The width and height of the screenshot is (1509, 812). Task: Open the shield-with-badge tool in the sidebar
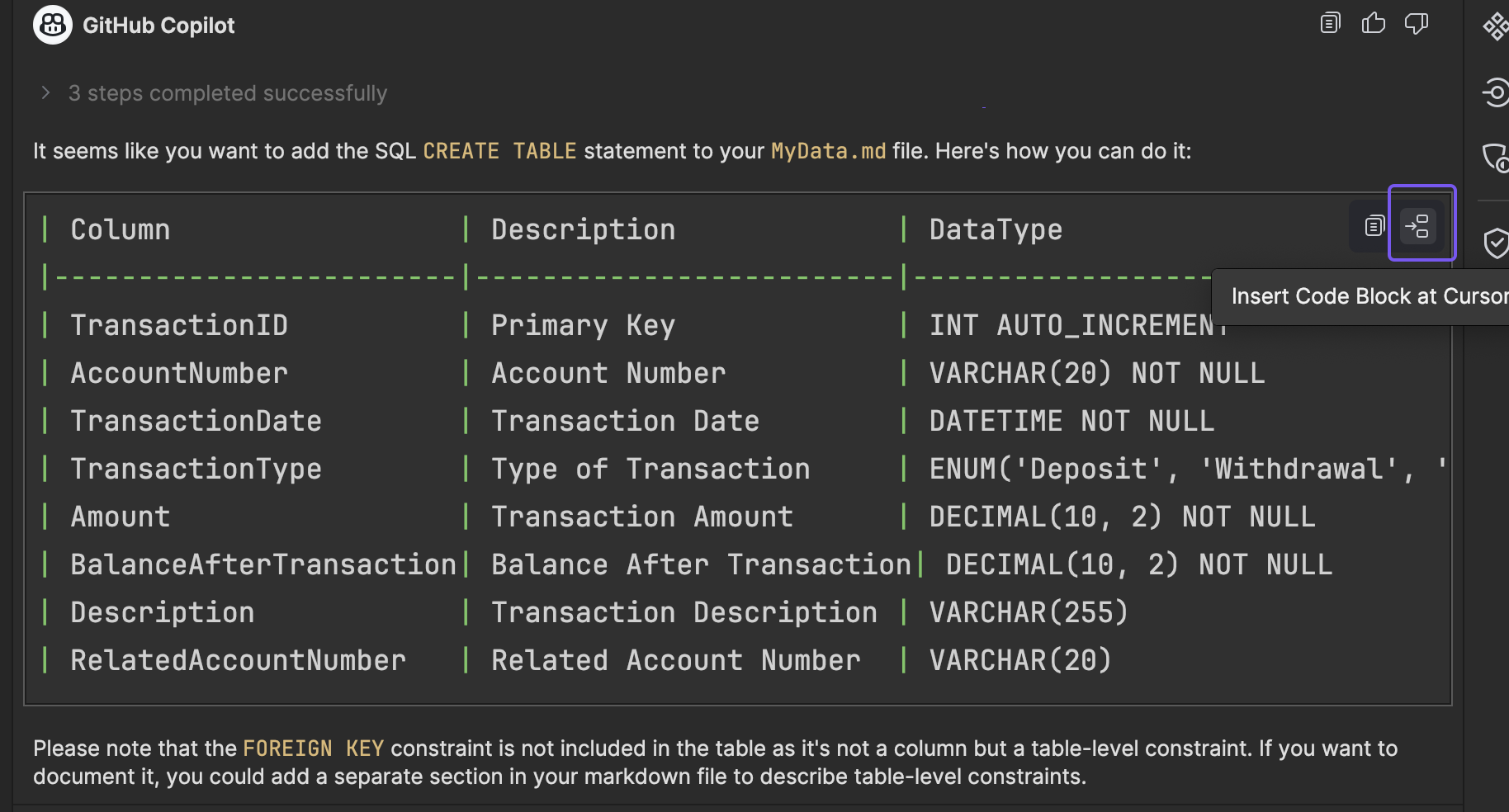(1496, 158)
